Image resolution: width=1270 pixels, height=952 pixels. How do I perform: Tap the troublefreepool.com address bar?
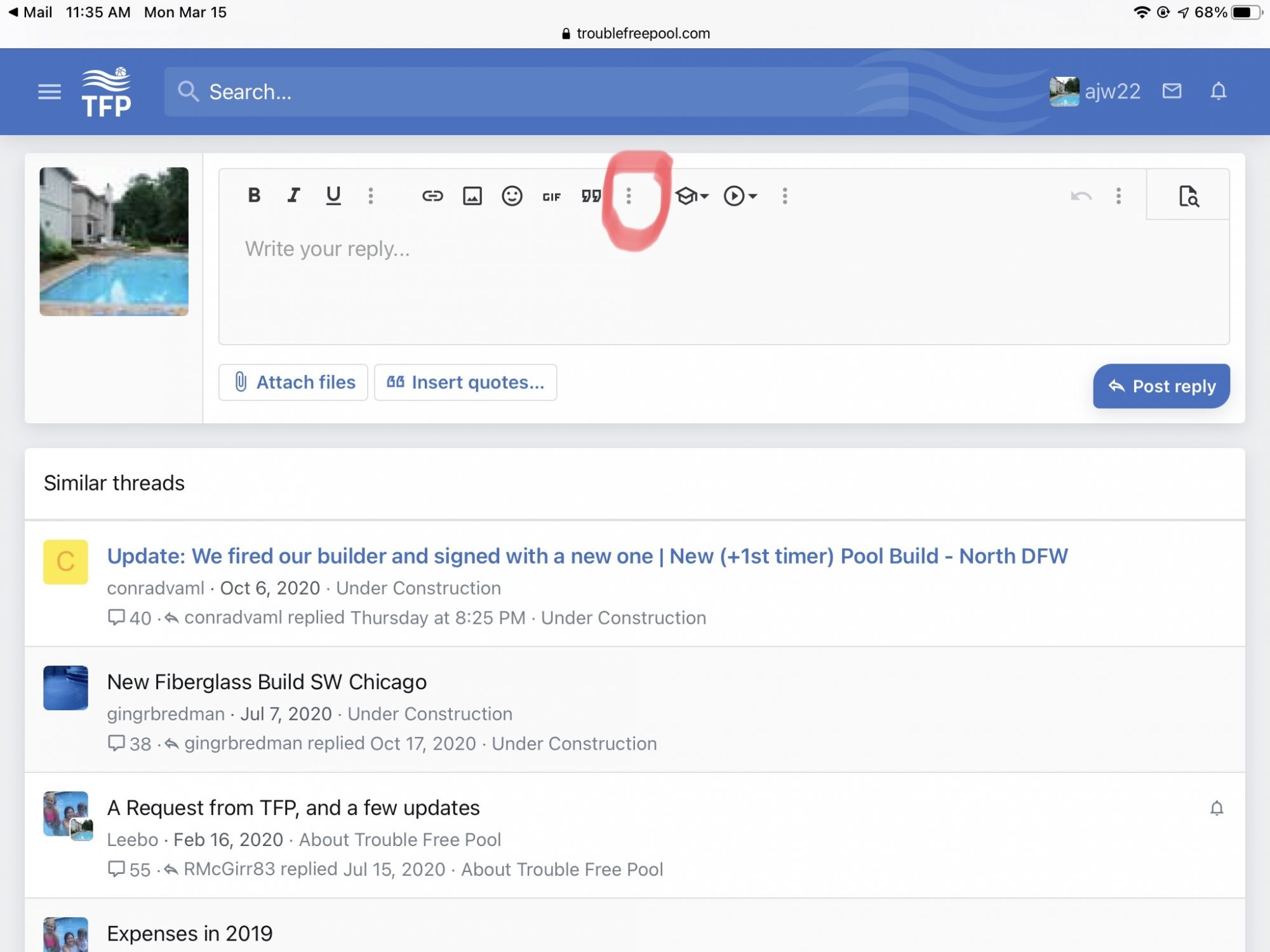pos(635,33)
